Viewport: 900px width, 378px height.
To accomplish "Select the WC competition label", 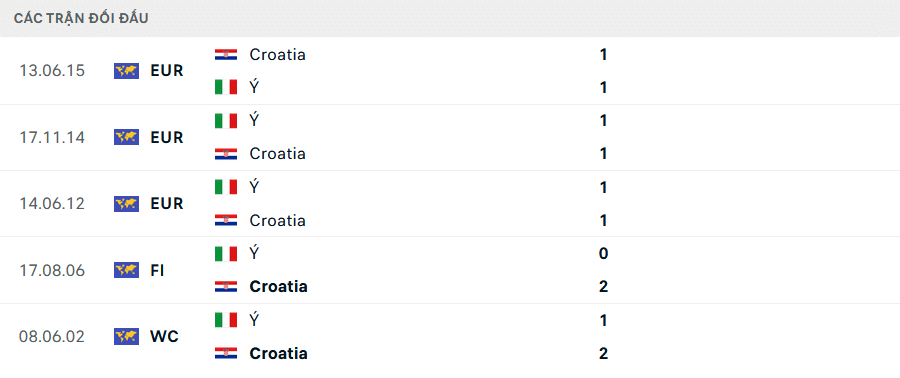I will [165, 337].
